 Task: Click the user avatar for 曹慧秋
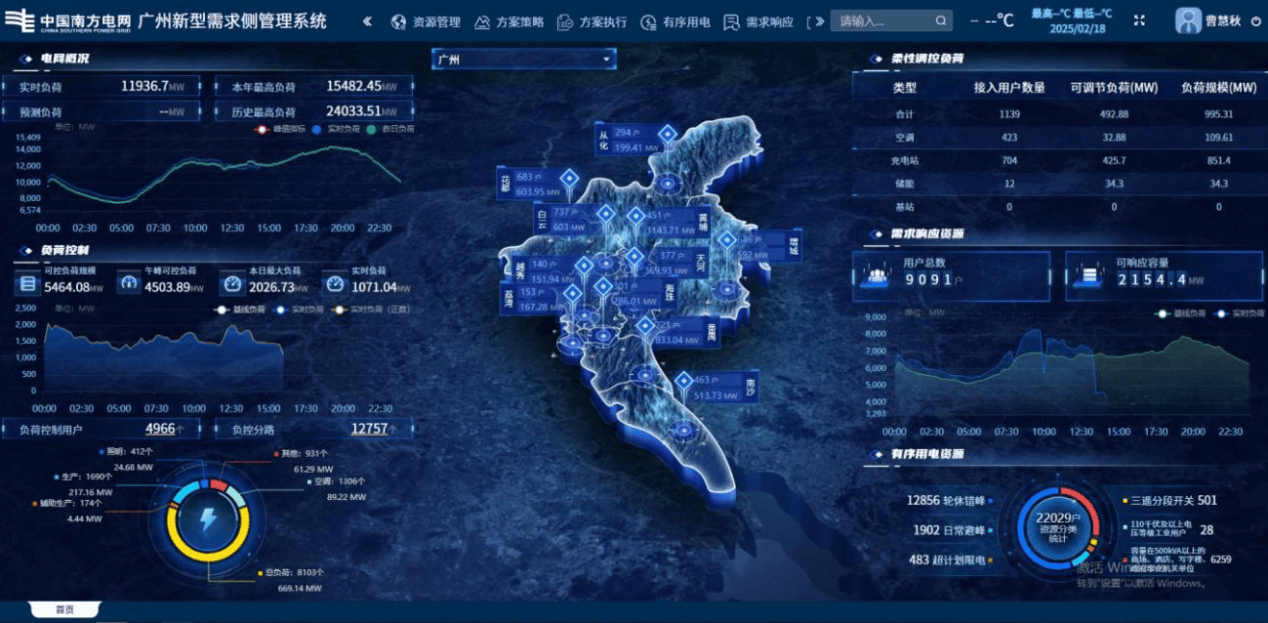[1188, 21]
